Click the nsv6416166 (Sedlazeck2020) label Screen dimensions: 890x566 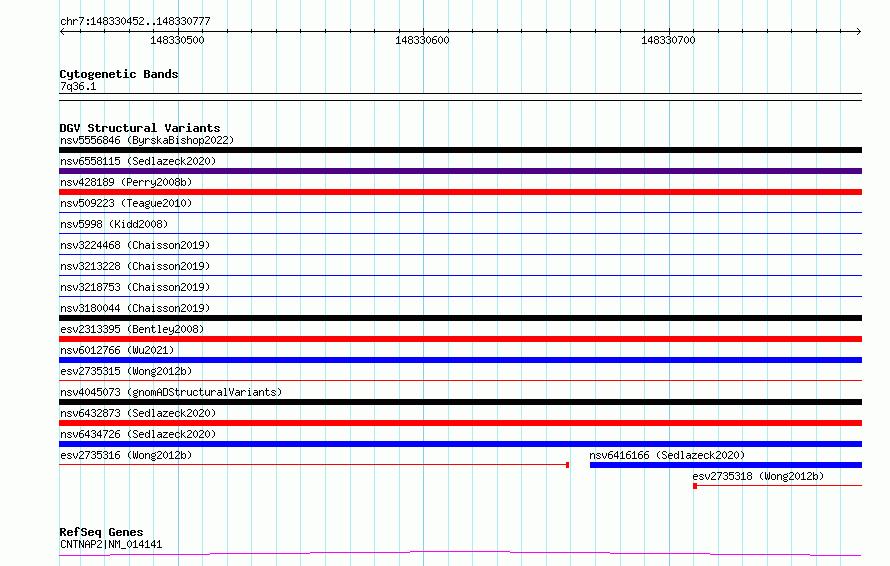coord(667,455)
